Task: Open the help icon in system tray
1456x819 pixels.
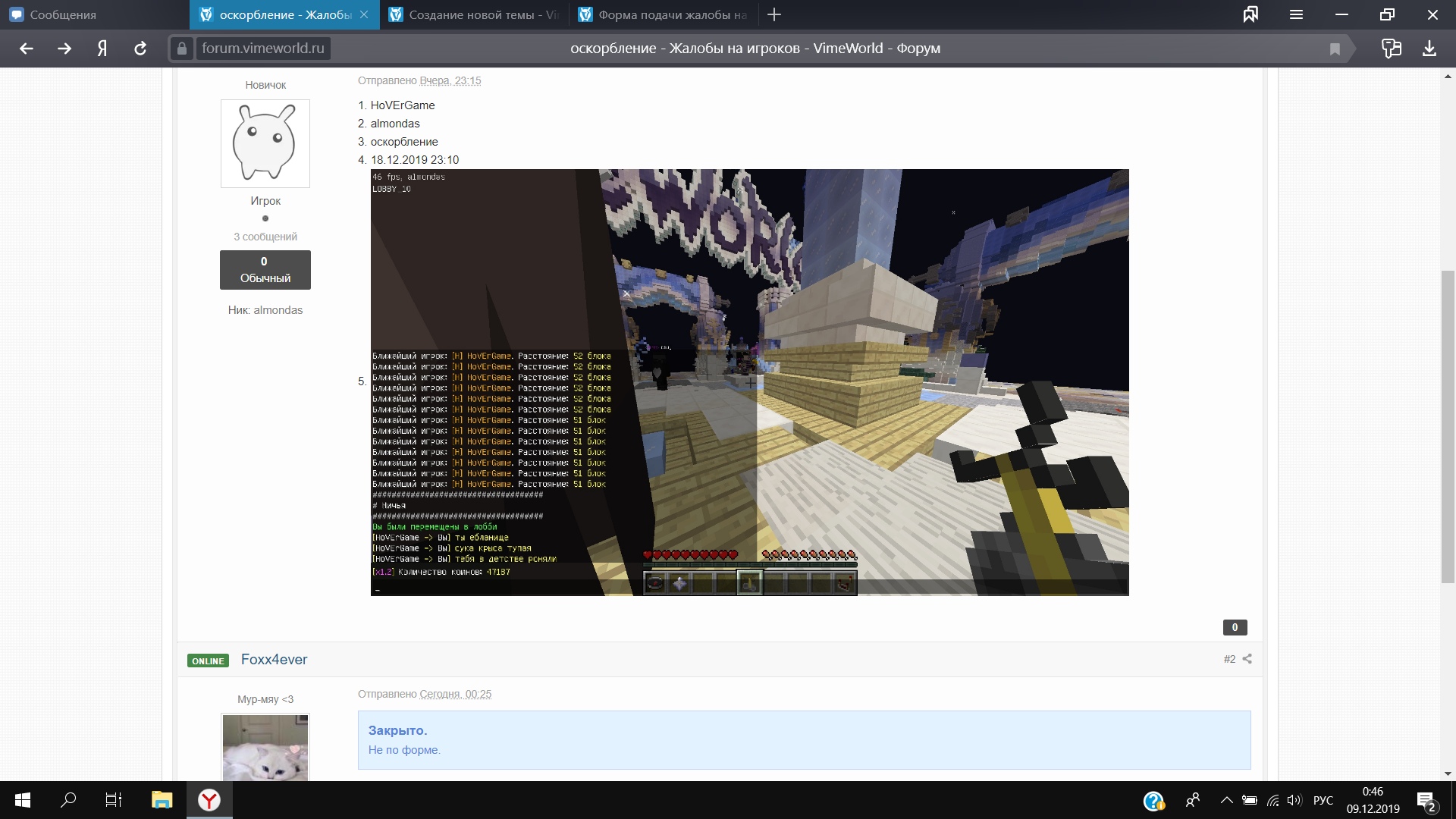Action: click(1153, 801)
